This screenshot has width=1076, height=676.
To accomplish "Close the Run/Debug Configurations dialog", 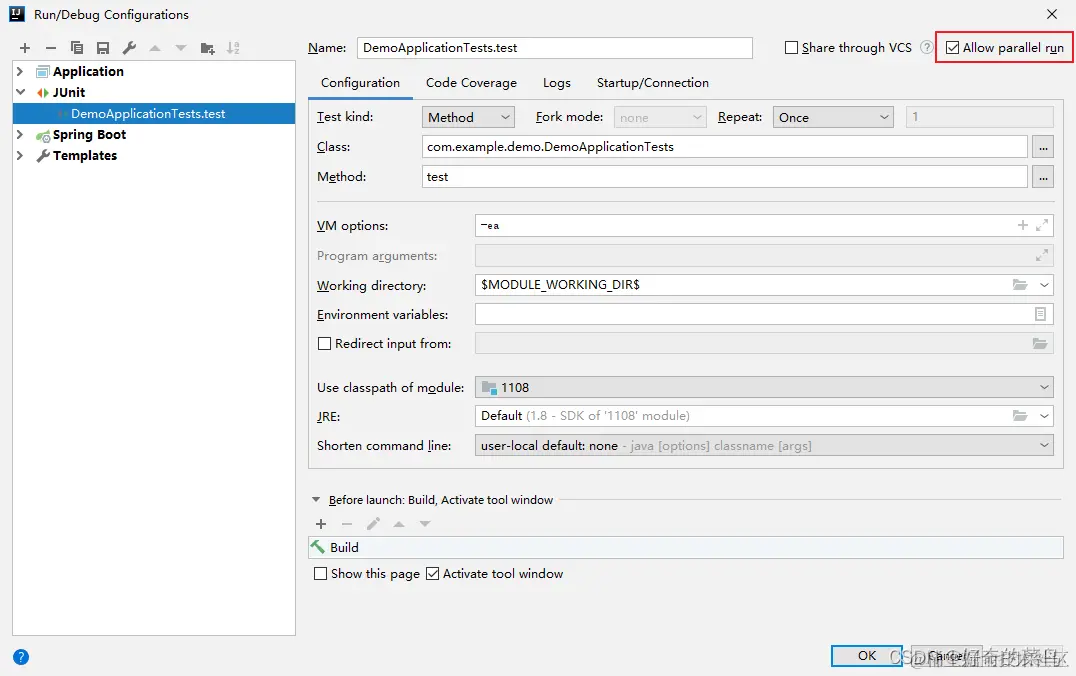I will [x=1052, y=14].
